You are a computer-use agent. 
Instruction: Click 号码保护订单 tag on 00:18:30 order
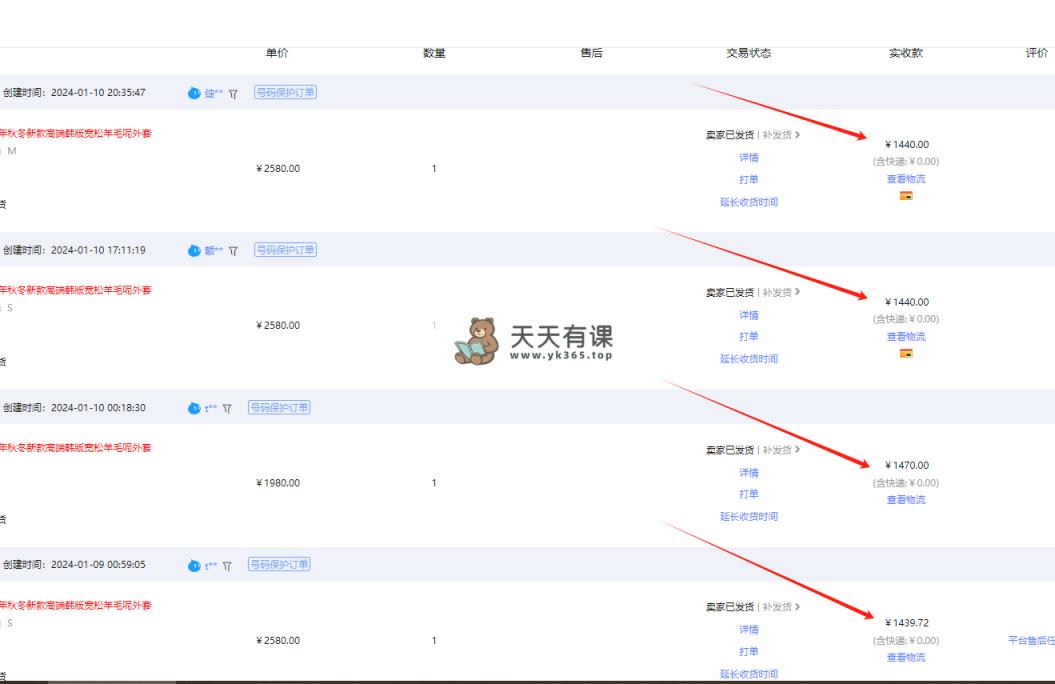(x=279, y=408)
